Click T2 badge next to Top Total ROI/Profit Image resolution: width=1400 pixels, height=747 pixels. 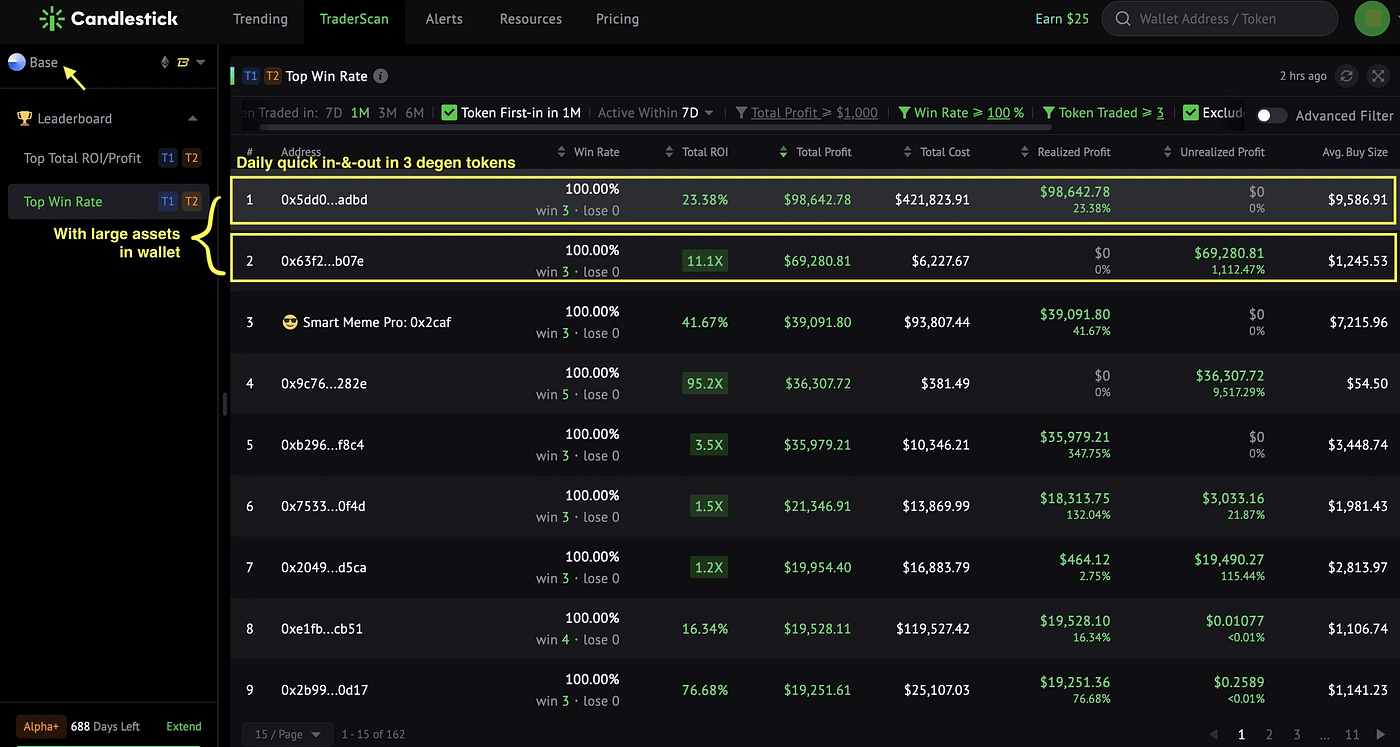192,158
